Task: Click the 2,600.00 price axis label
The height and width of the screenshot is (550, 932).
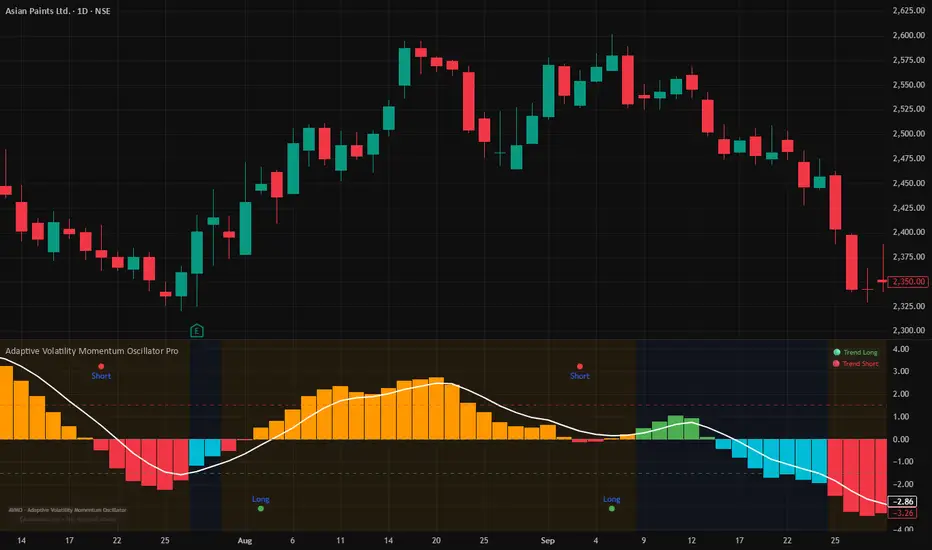Action: tap(909, 35)
